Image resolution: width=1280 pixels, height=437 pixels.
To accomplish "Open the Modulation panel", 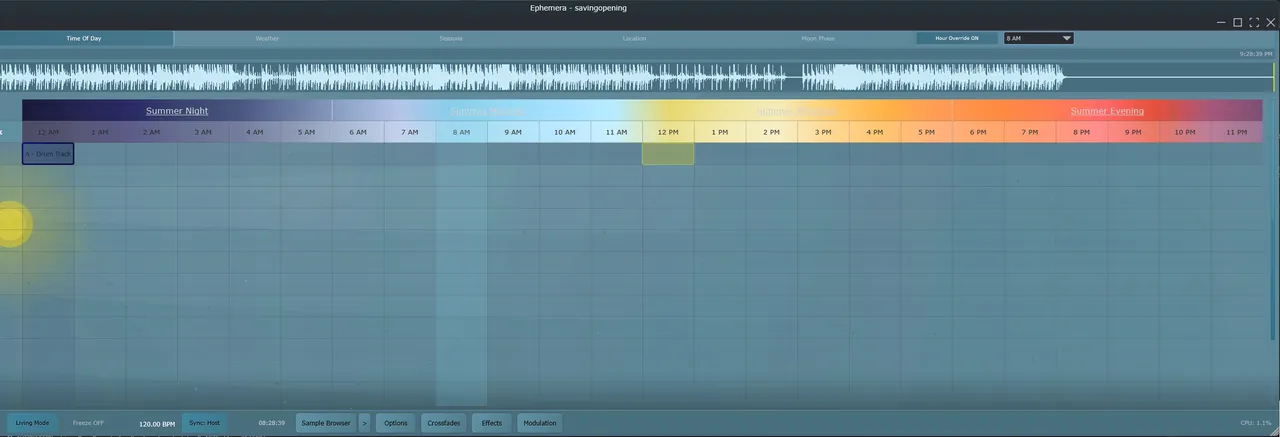I will (539, 423).
